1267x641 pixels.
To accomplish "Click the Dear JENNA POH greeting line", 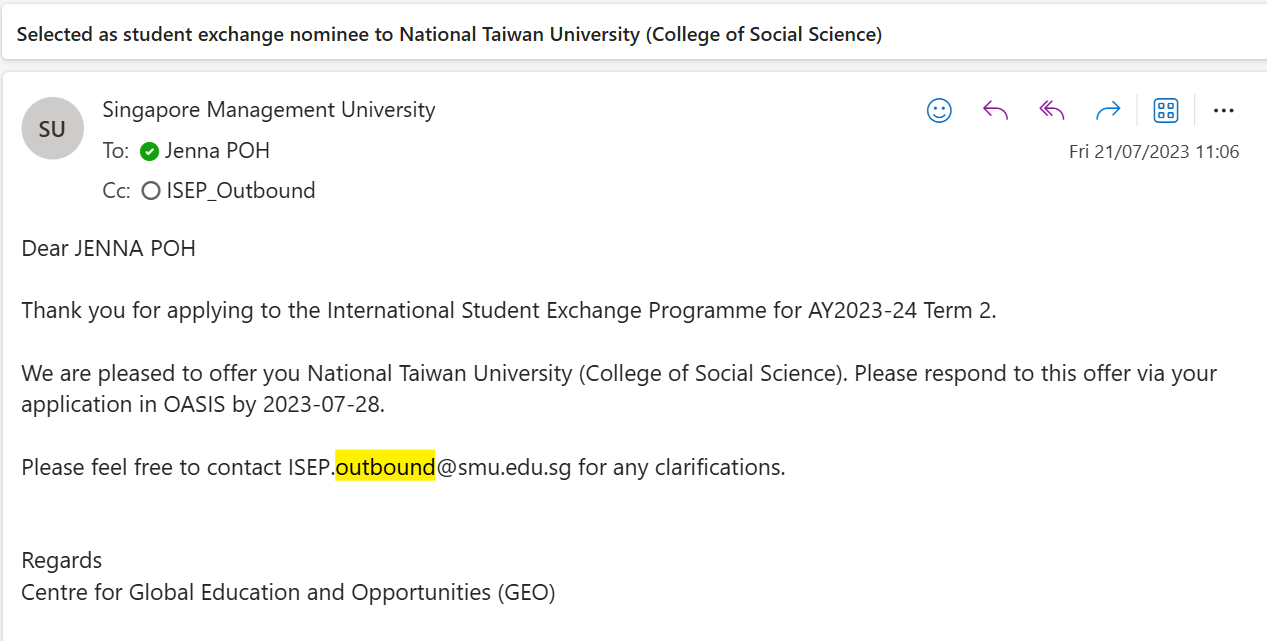I will coord(108,248).
